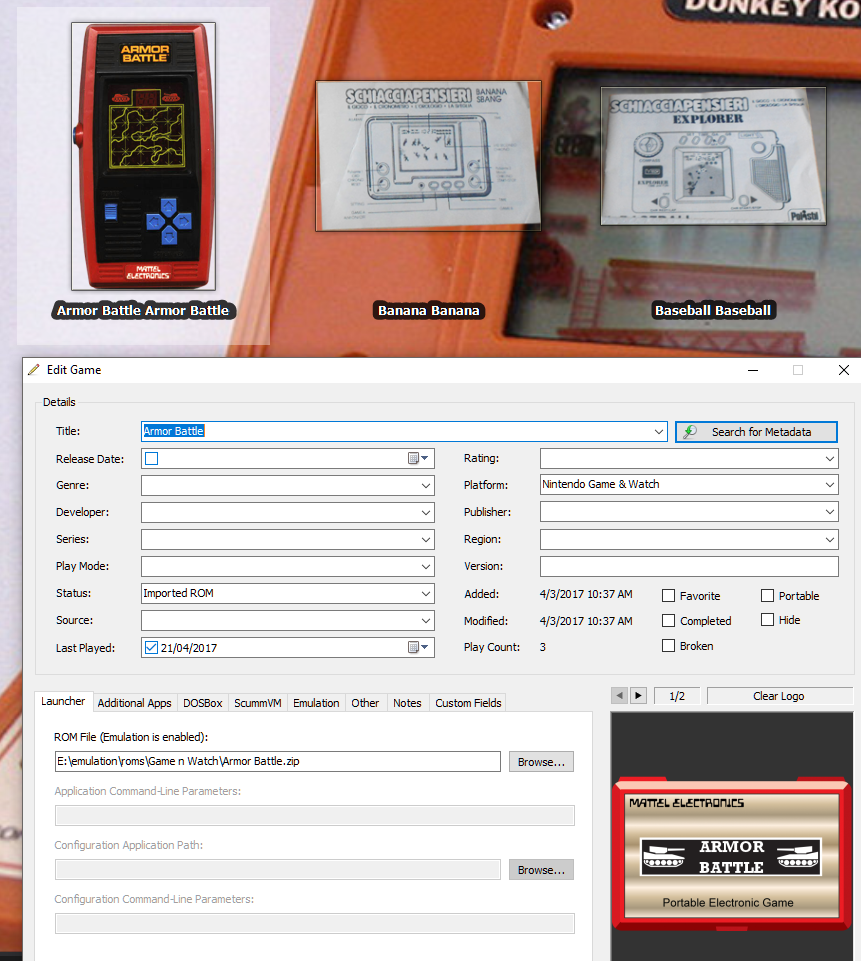Click the Configuration Command-Line Parameters field
This screenshot has height=961, width=861.
click(x=314, y=923)
